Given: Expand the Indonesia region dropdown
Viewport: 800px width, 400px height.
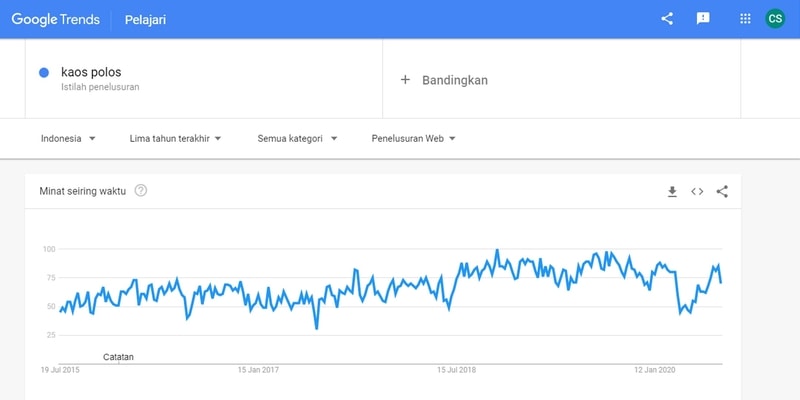Looking at the screenshot, I should coord(68,138).
